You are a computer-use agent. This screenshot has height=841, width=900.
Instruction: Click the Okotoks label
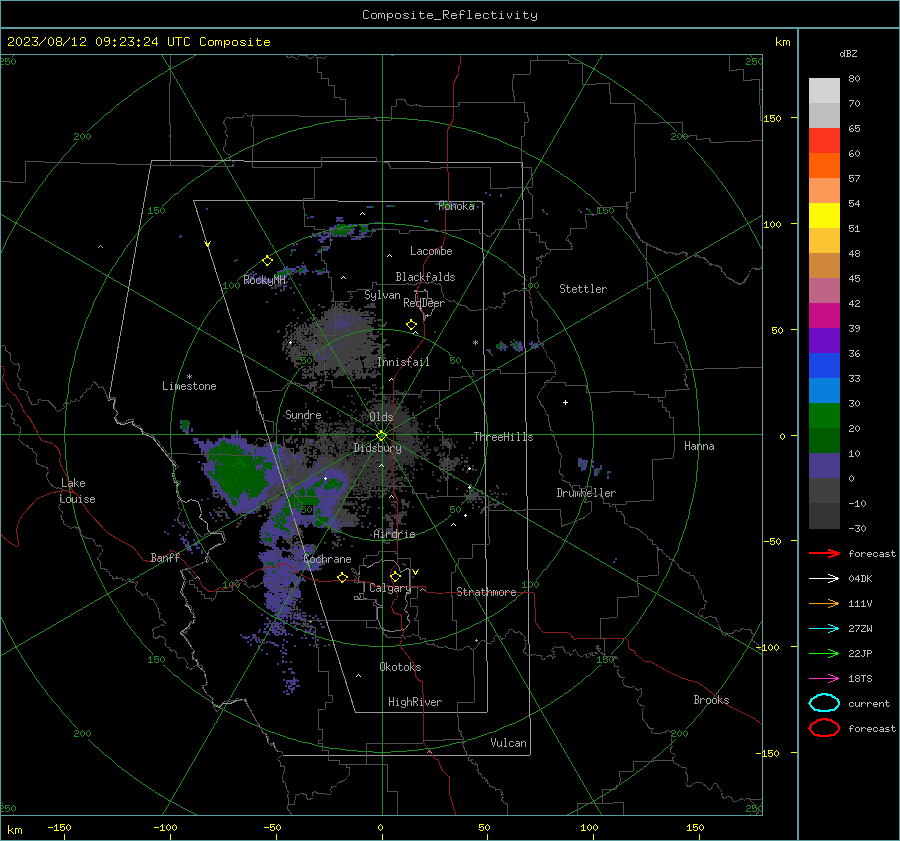click(400, 667)
